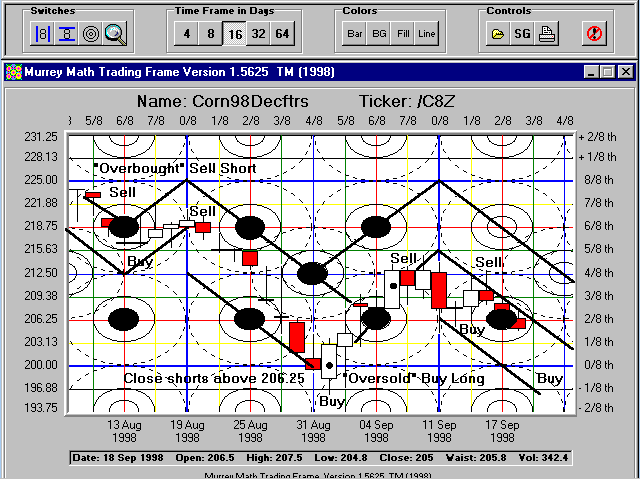Click the bottom status bar with date info
640x480 pixels.
[x=319, y=457]
